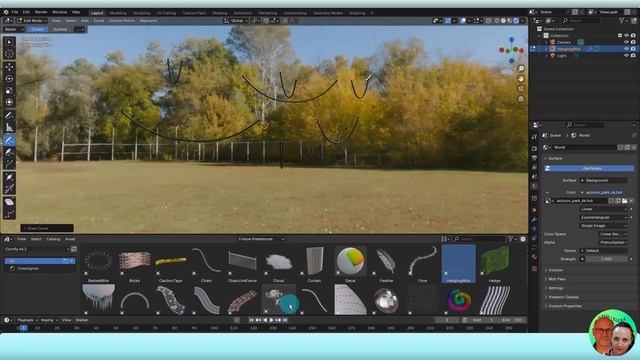640x360 pixels.
Task: Toggle the Use Nodes button
Action: (x=589, y=168)
